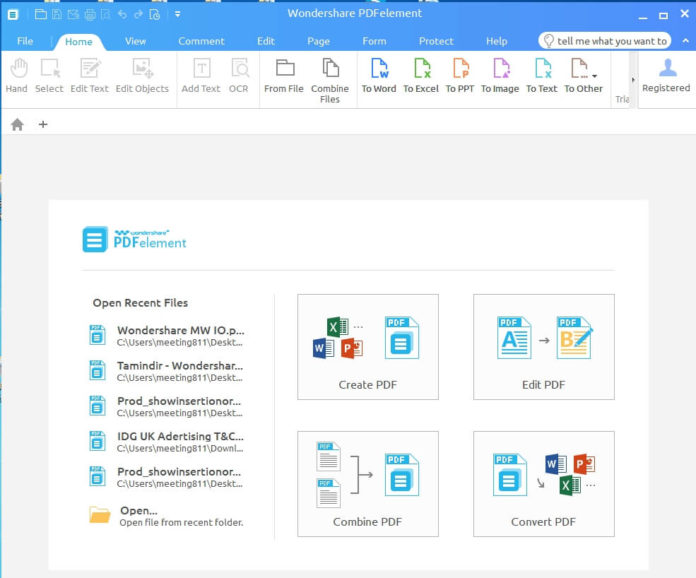Click the save icon in quick access bar
This screenshot has height=578, width=696.
[57, 14]
